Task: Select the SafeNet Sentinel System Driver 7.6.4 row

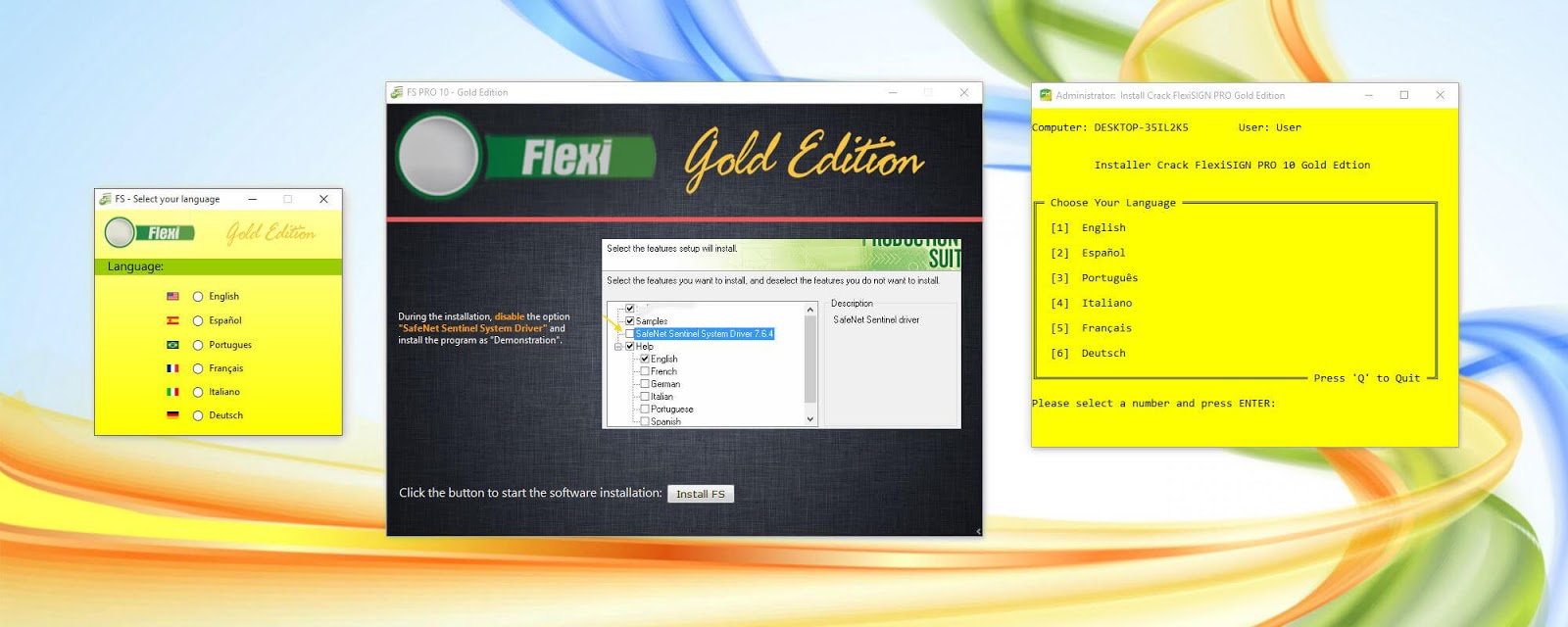Action: pyautogui.click(x=705, y=333)
